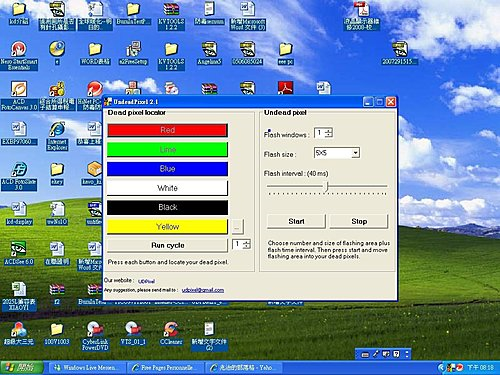Increase the Flash windows number
Screen dimensions: 500x375
coord(329,130)
